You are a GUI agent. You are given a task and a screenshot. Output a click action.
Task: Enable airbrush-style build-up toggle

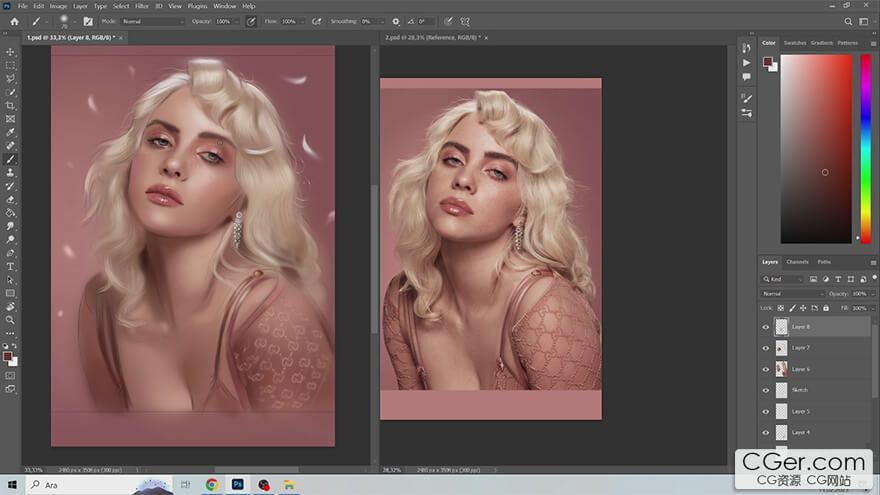pos(317,21)
